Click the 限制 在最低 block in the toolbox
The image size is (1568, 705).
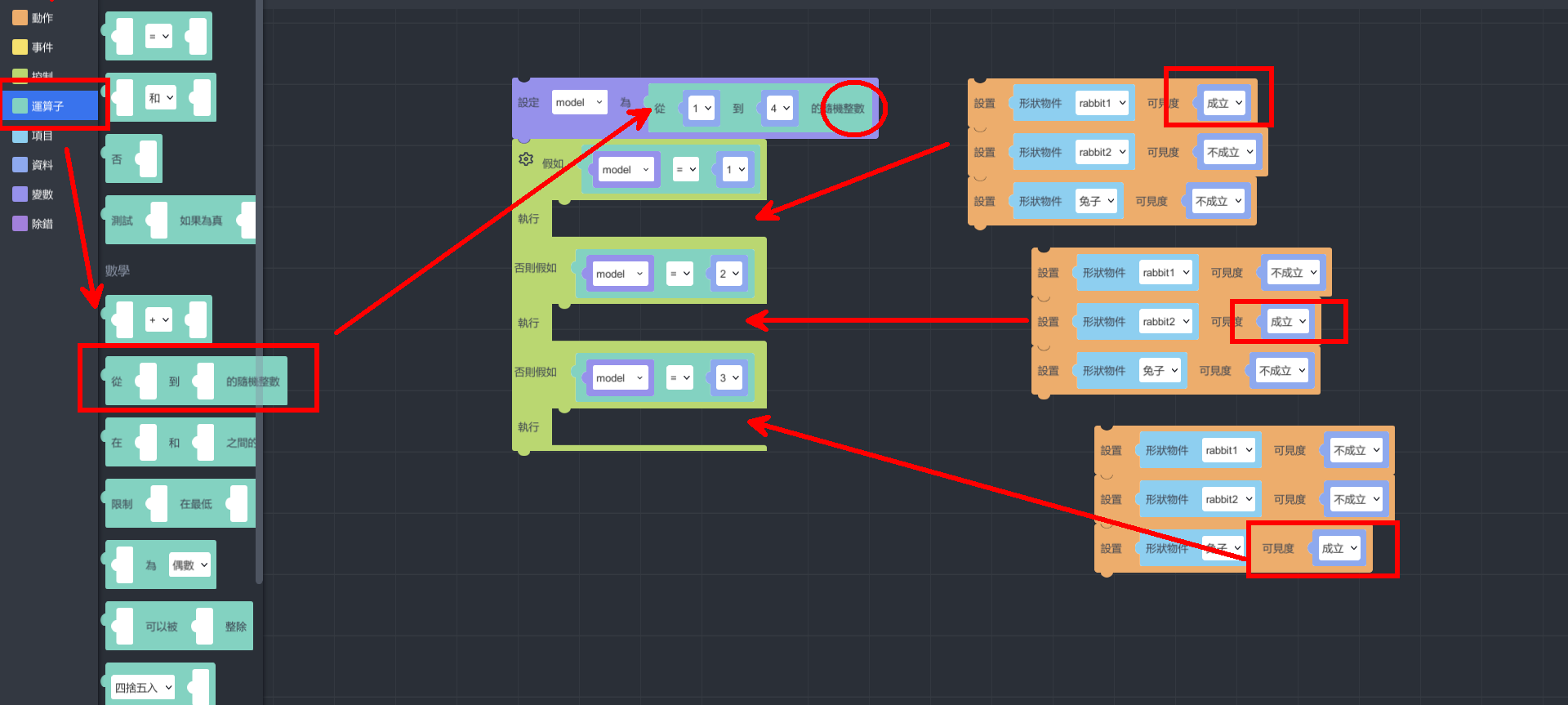tap(122, 504)
